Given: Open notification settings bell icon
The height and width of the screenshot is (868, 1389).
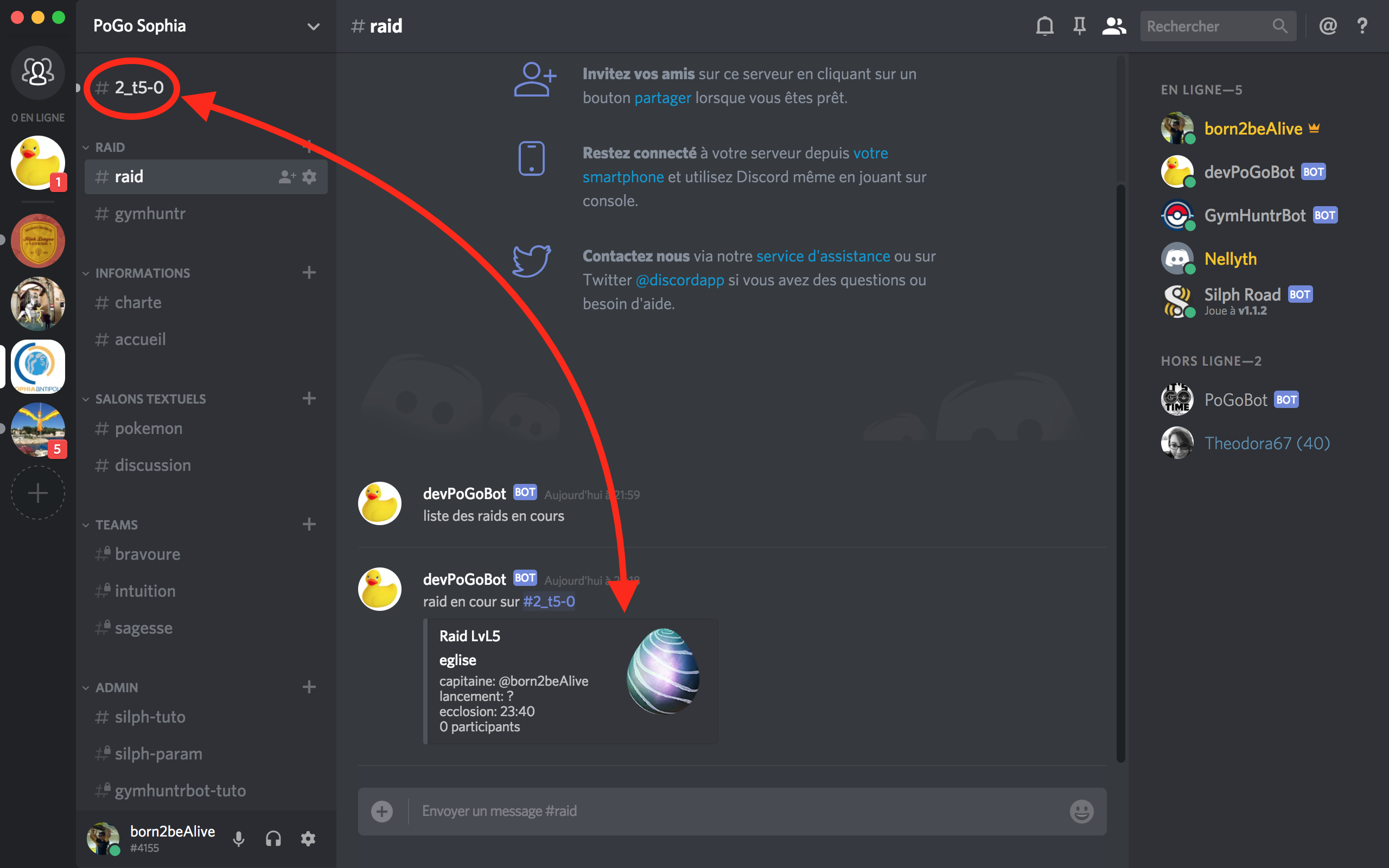Looking at the screenshot, I should click(x=1044, y=26).
